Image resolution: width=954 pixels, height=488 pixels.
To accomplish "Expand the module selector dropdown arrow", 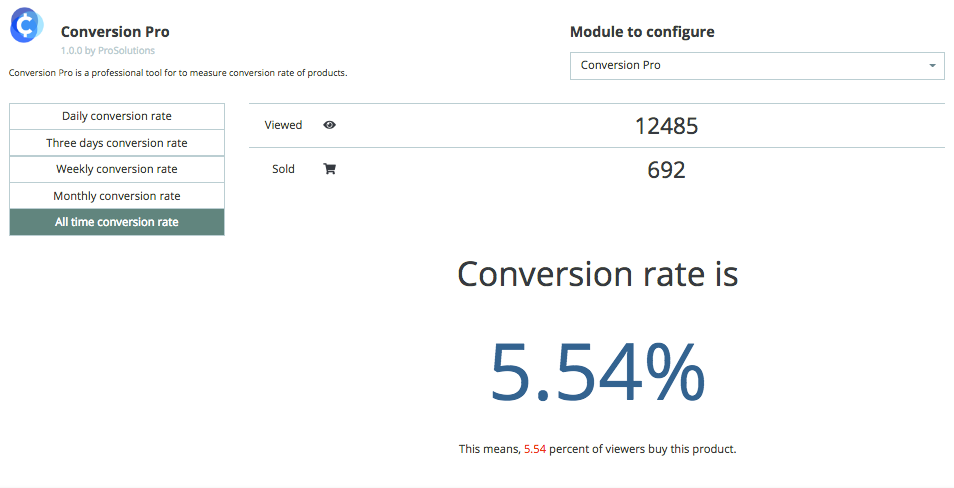I will tap(932, 66).
